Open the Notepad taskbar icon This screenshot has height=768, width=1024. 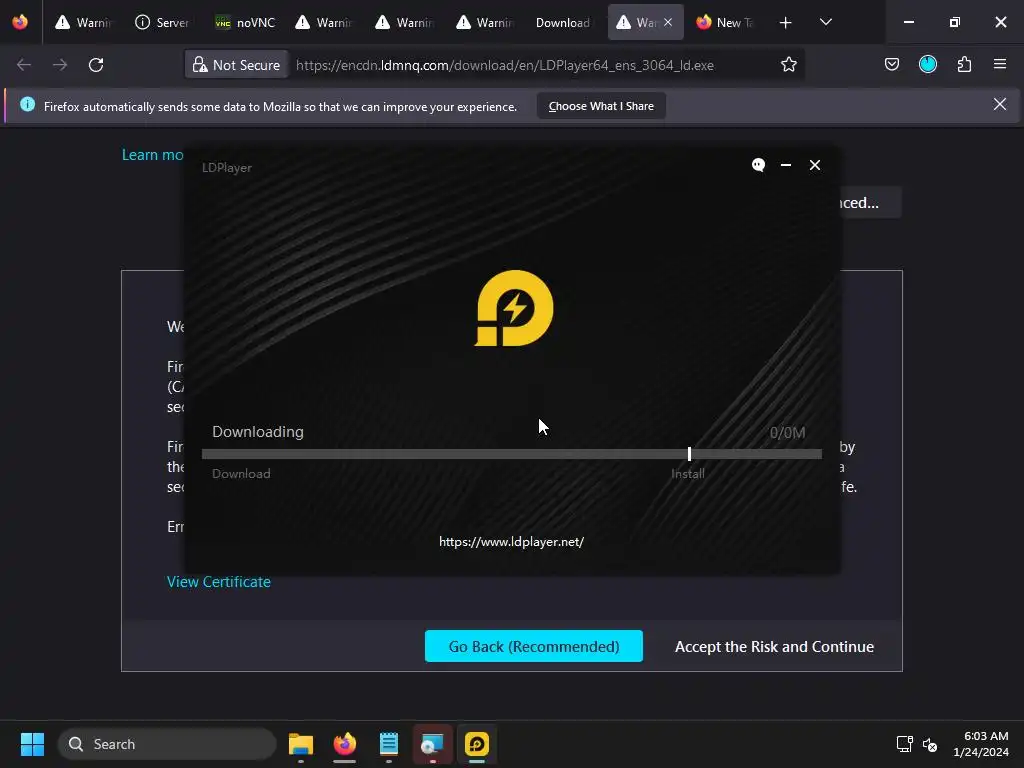pos(389,744)
